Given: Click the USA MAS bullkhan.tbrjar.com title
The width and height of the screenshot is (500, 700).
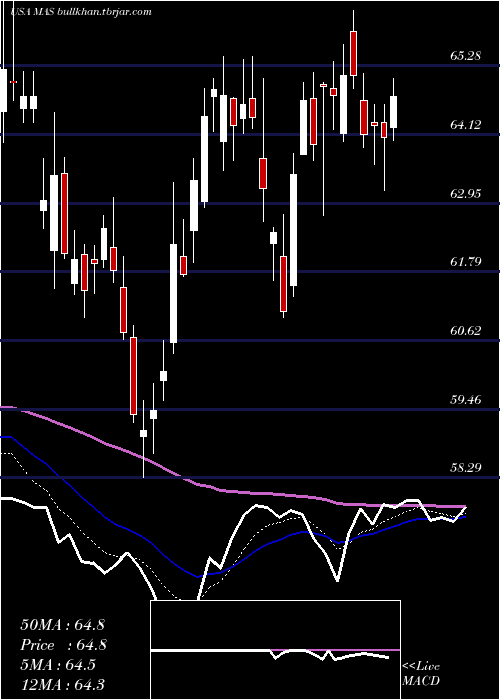Looking at the screenshot, I should tap(80, 12).
